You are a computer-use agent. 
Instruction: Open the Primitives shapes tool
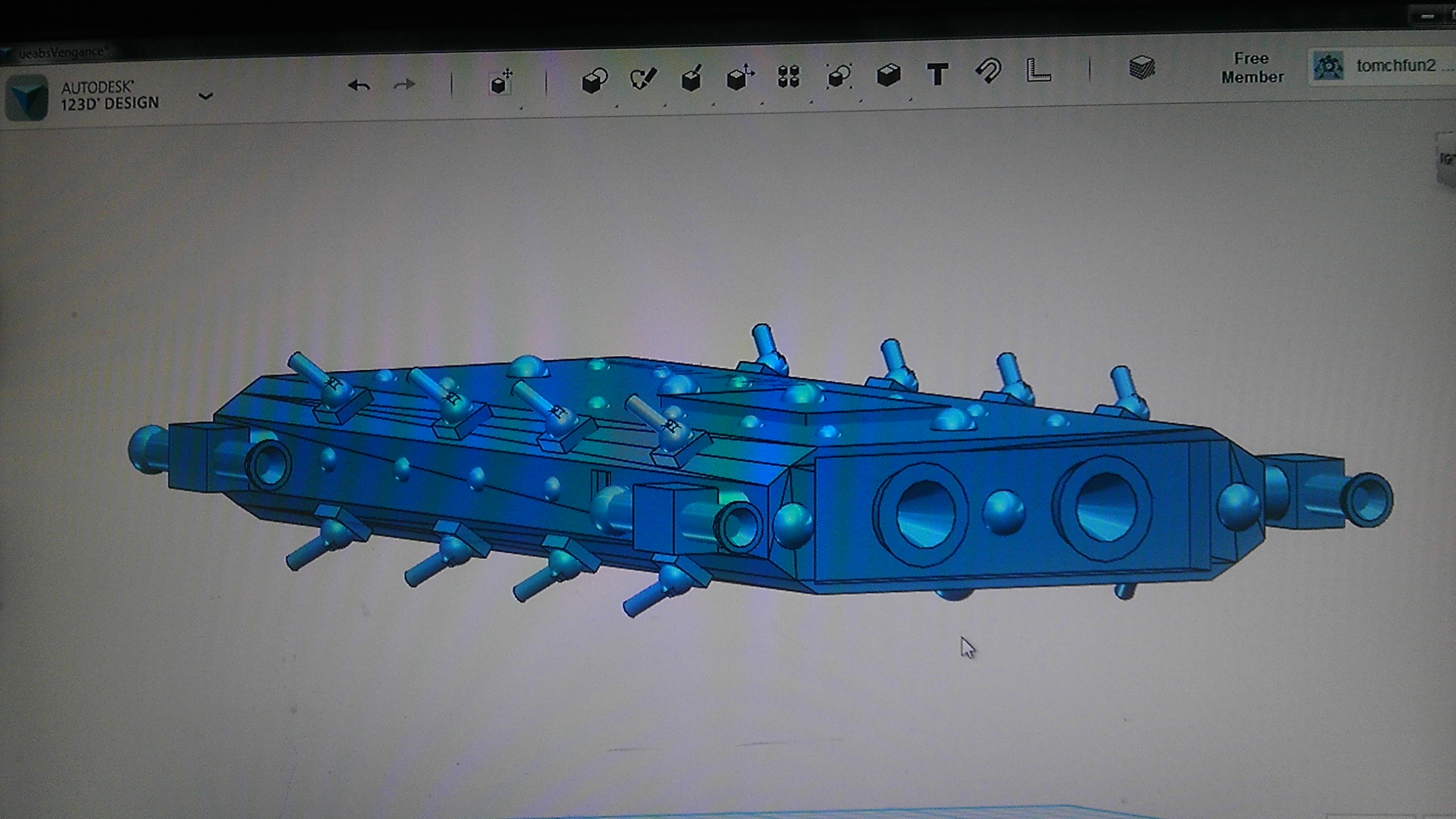point(594,80)
